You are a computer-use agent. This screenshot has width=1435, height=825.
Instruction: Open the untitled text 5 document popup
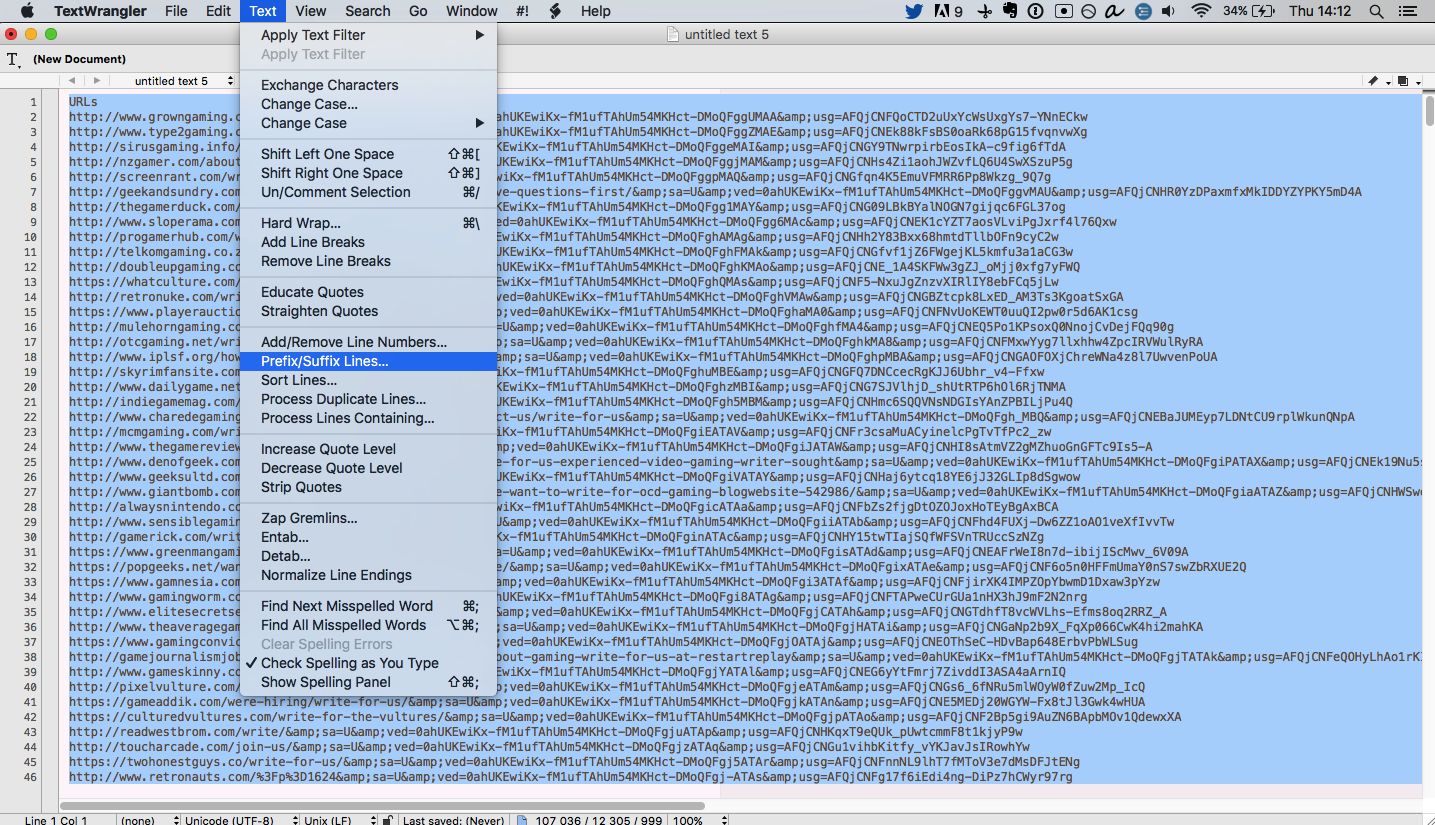point(174,81)
